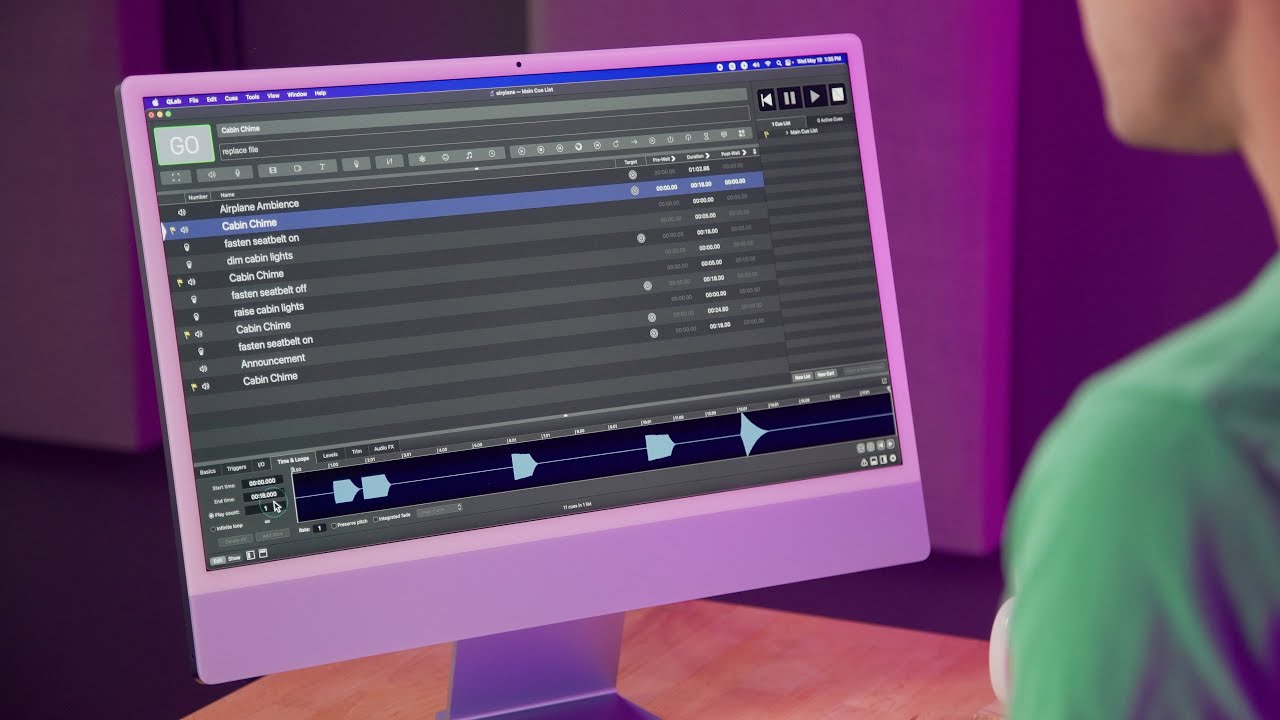
Task: Click the big green GO button
Action: point(184,146)
